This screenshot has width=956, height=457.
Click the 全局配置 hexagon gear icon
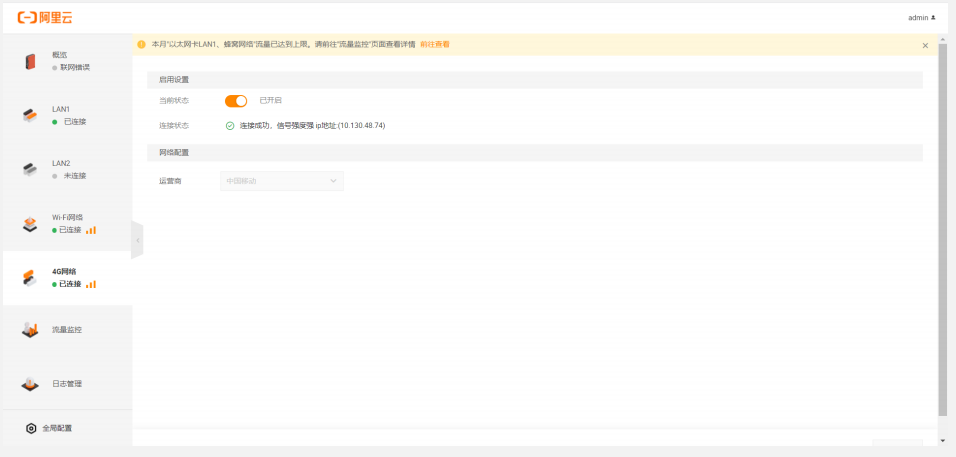click(31, 428)
